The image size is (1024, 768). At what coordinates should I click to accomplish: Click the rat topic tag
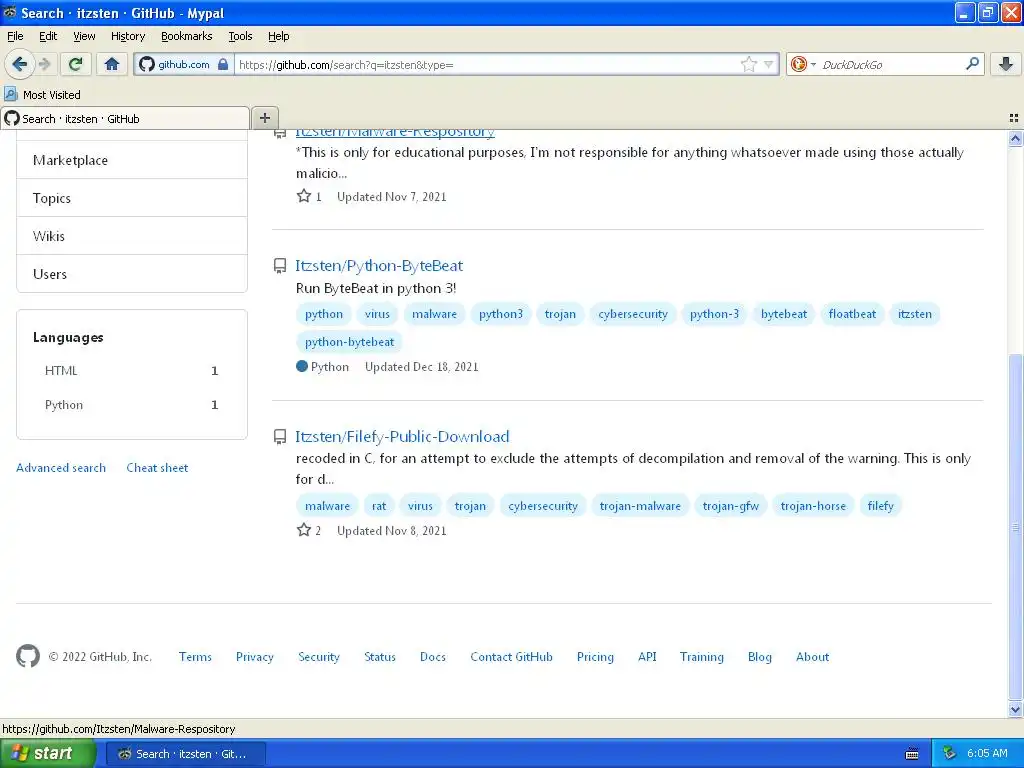coord(379,506)
